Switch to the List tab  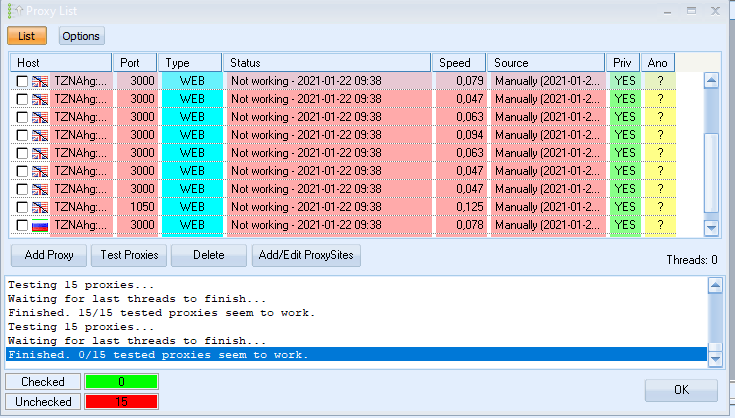[x=27, y=36]
